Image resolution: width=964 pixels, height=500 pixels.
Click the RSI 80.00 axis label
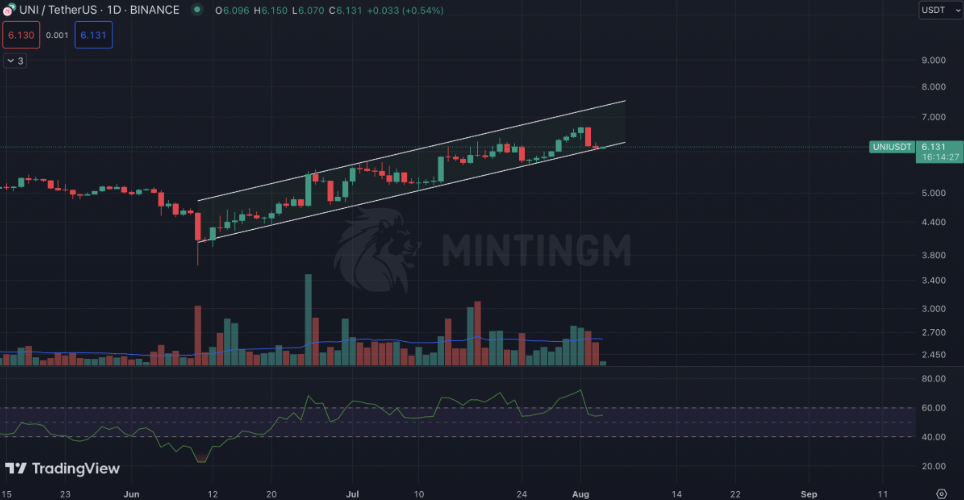point(933,379)
